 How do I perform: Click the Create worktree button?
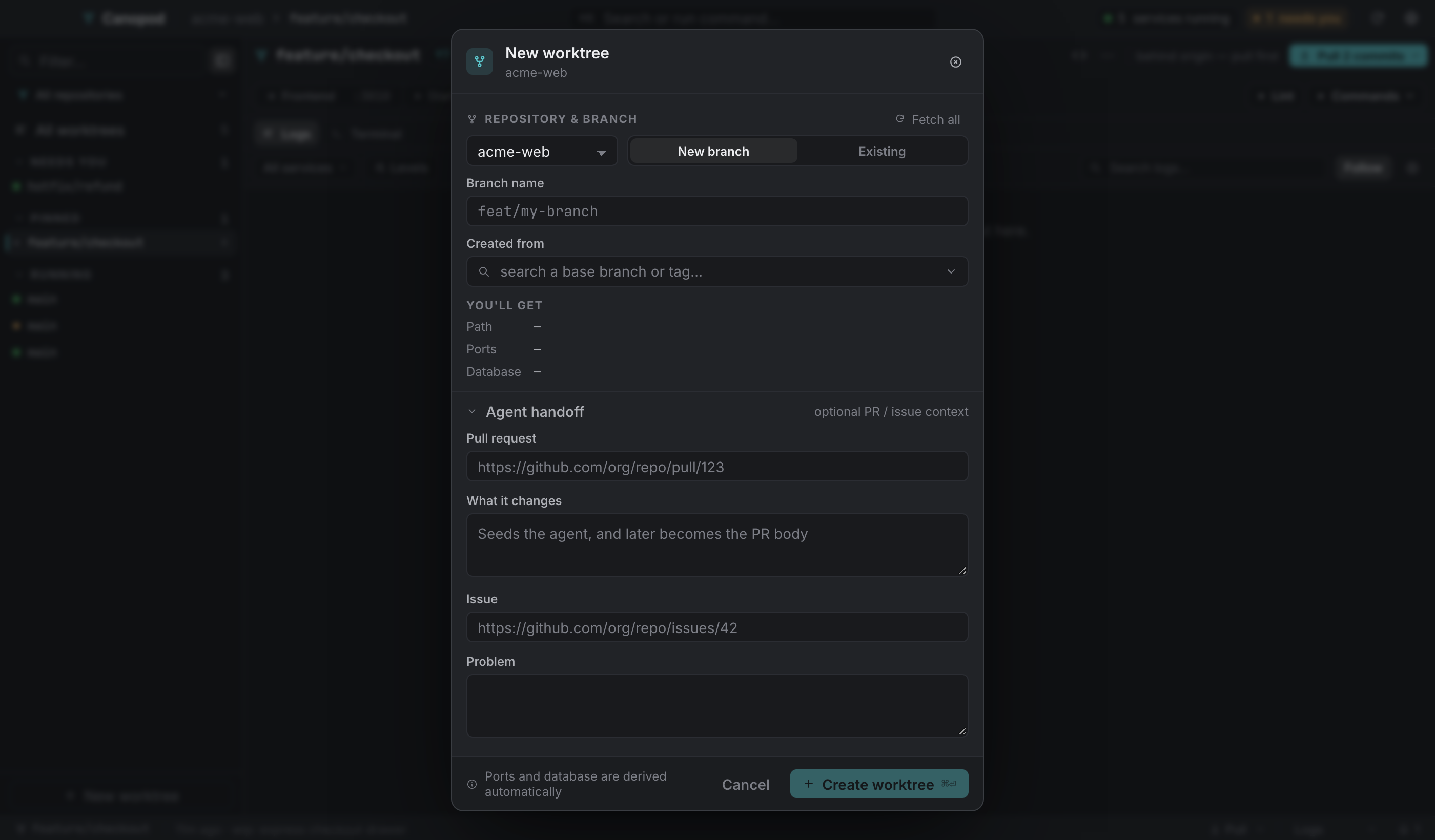coord(878,784)
